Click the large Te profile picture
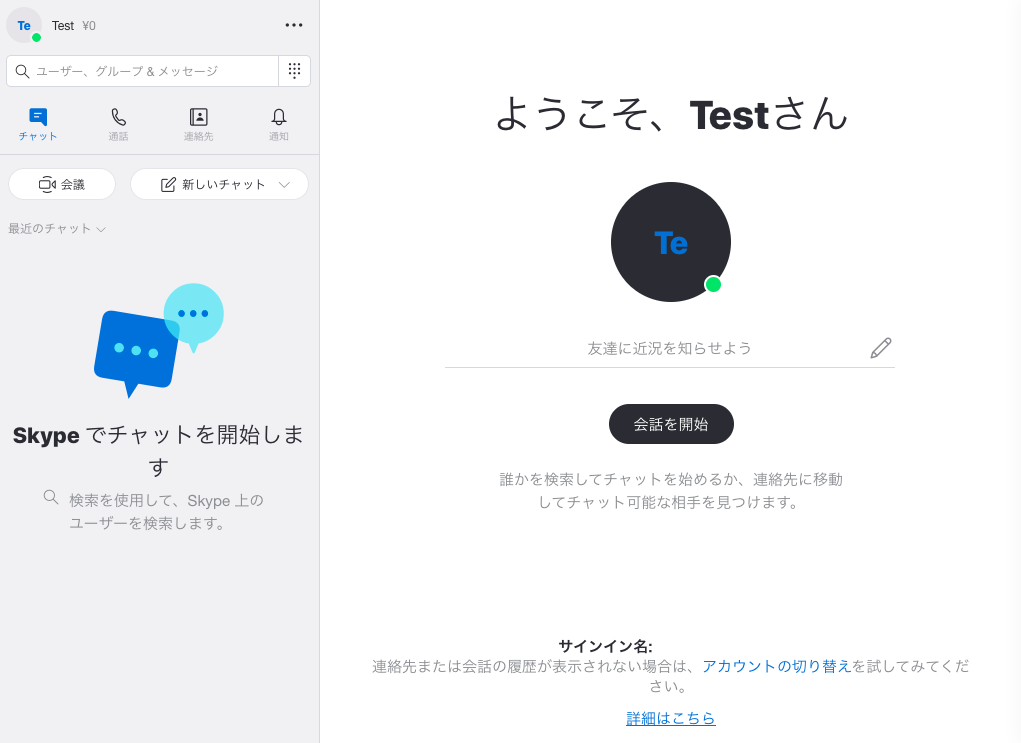 (671, 242)
